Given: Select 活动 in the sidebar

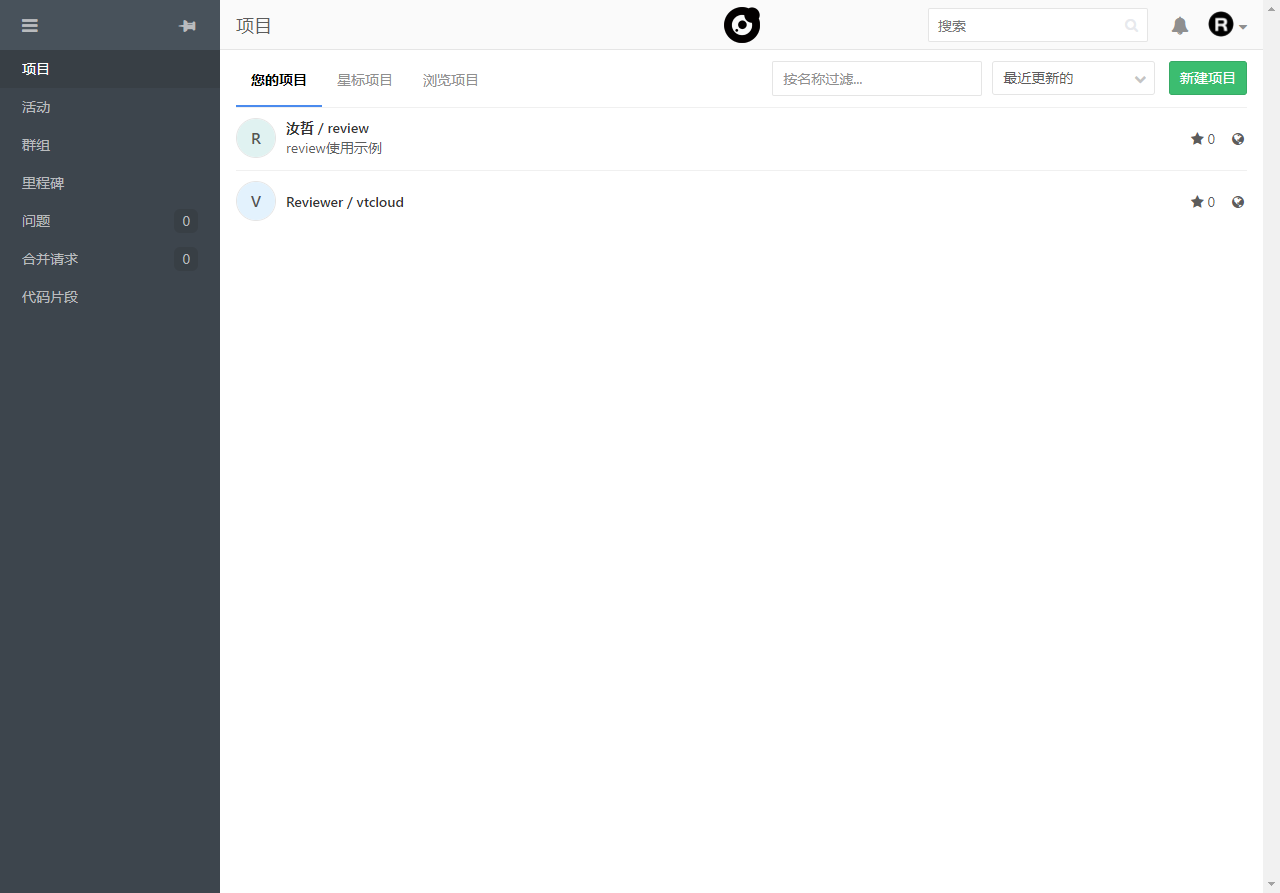Looking at the screenshot, I should 110,107.
